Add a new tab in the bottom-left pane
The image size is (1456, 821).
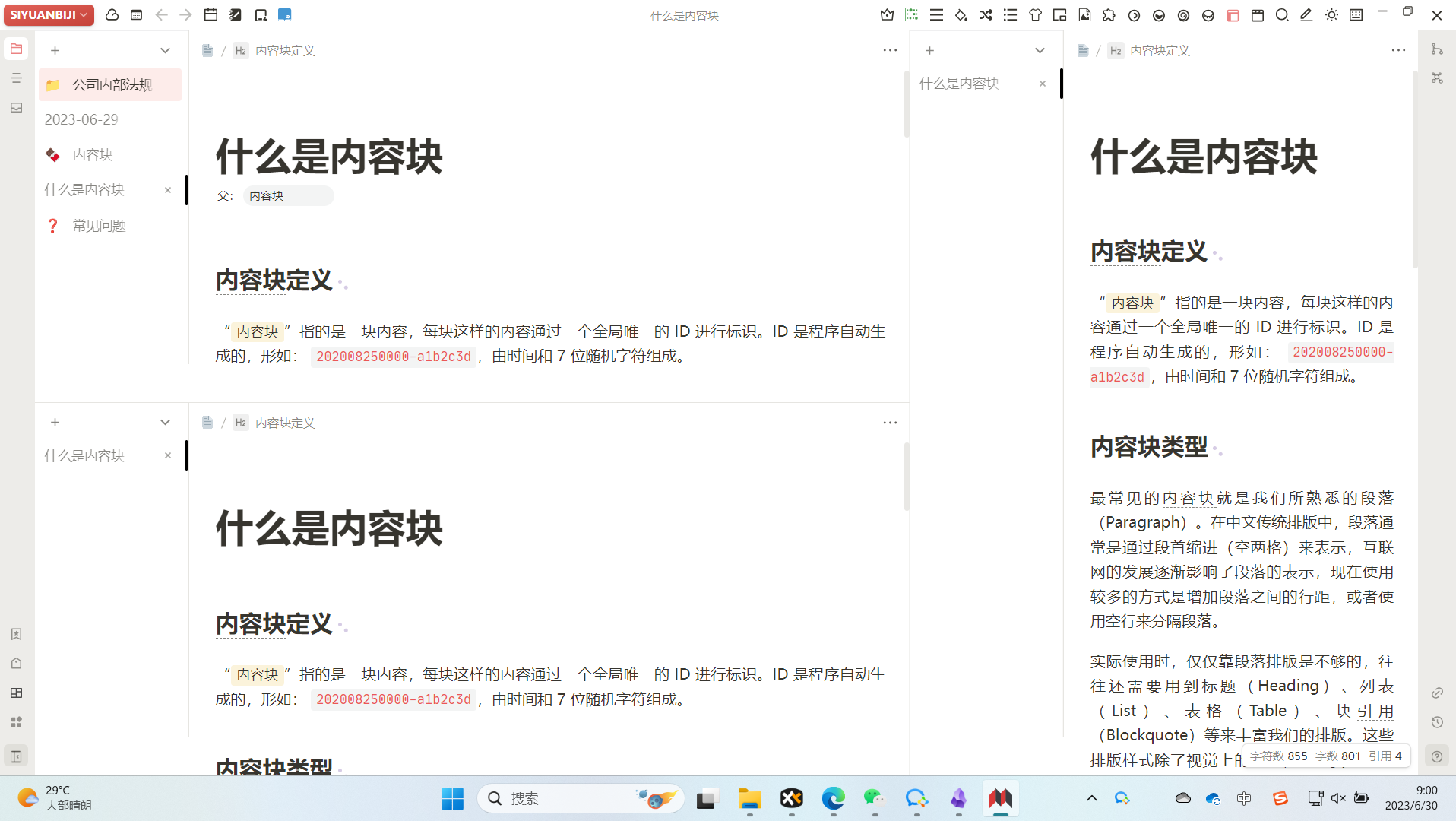tap(55, 423)
